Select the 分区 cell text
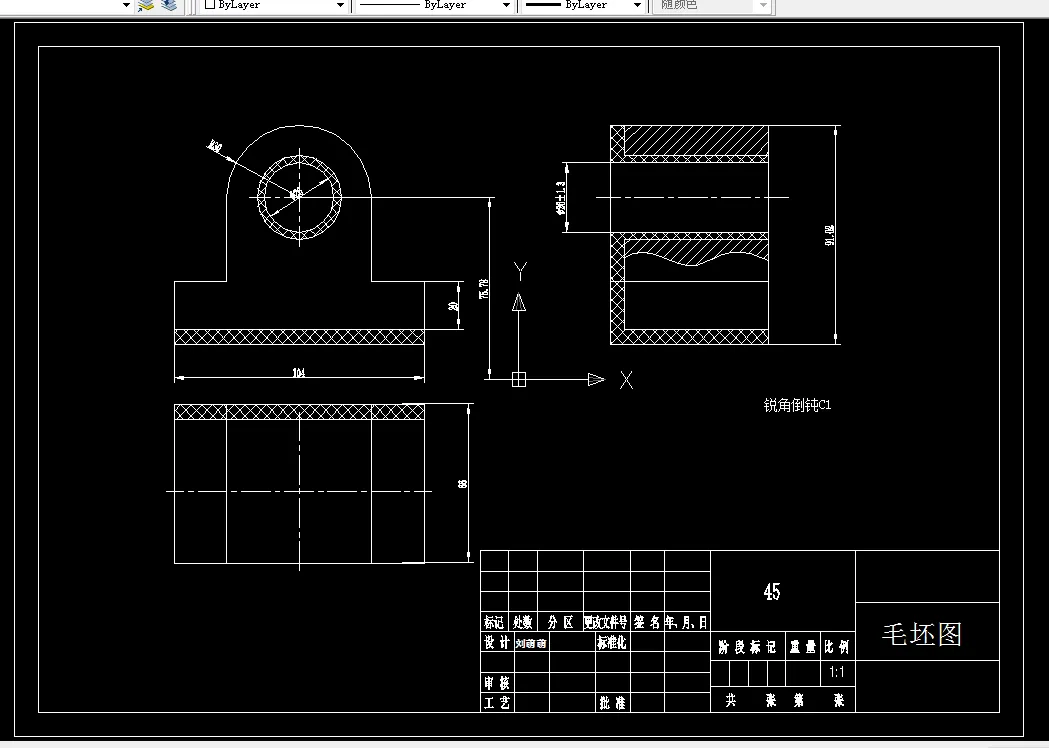 (x=560, y=622)
